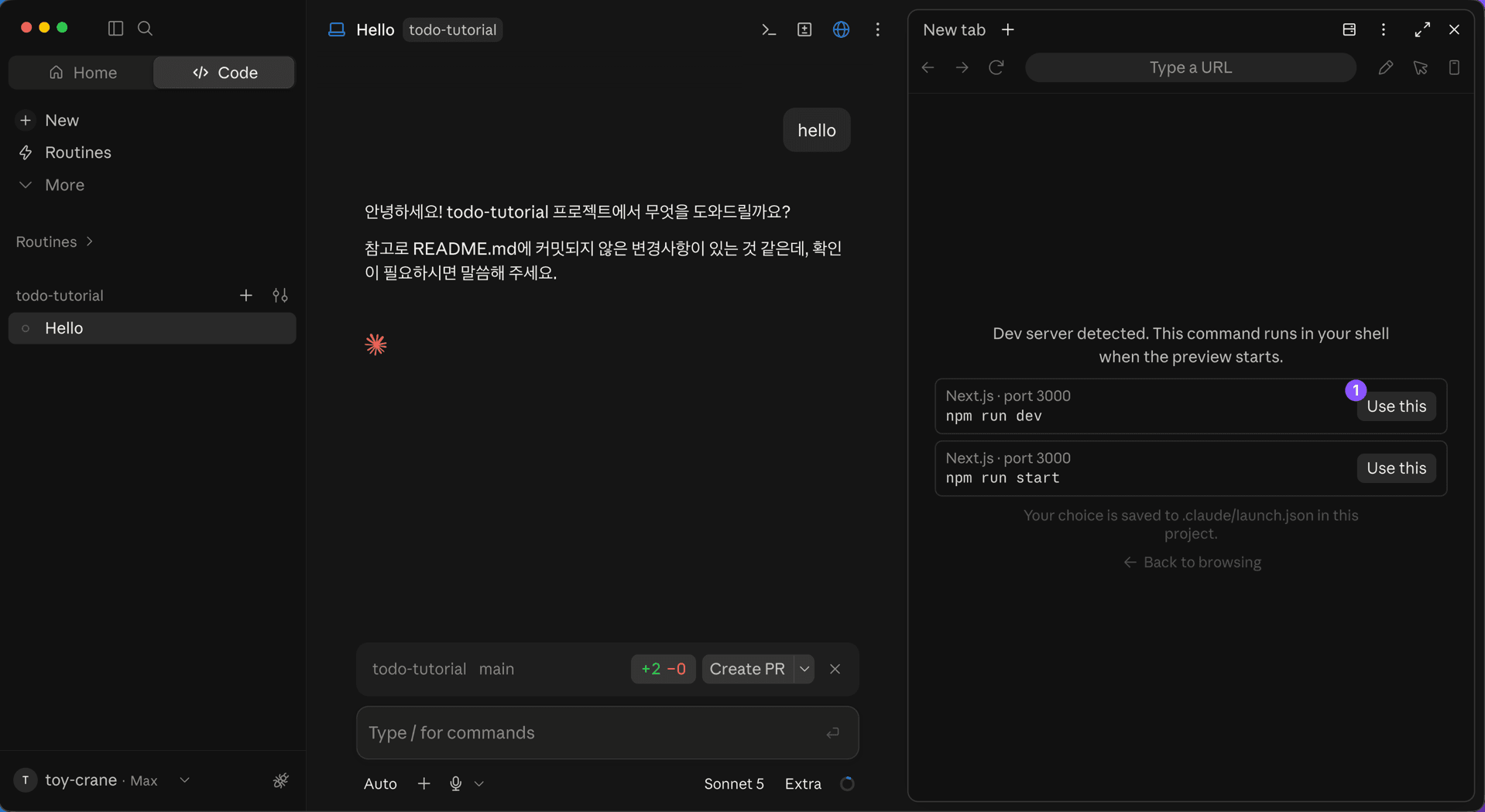Screen dimensions: 1485x812
Task: Click the pencil edit icon in browser toolbar
Action: 1385,67
